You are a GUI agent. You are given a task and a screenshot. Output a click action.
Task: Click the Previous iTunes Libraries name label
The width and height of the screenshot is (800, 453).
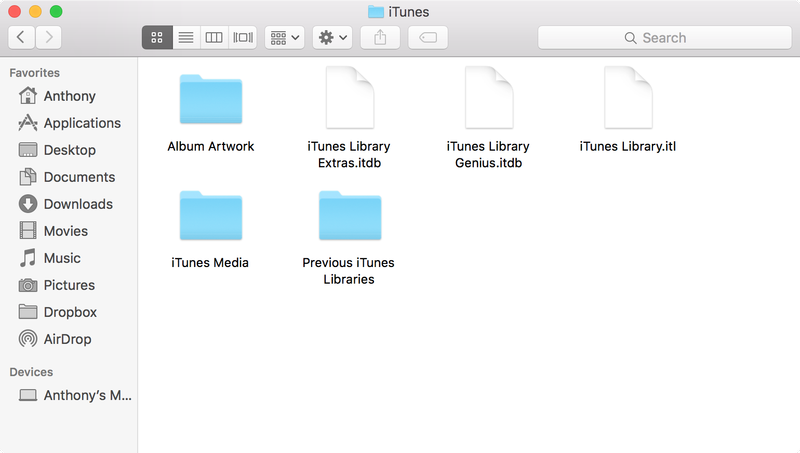(x=349, y=271)
